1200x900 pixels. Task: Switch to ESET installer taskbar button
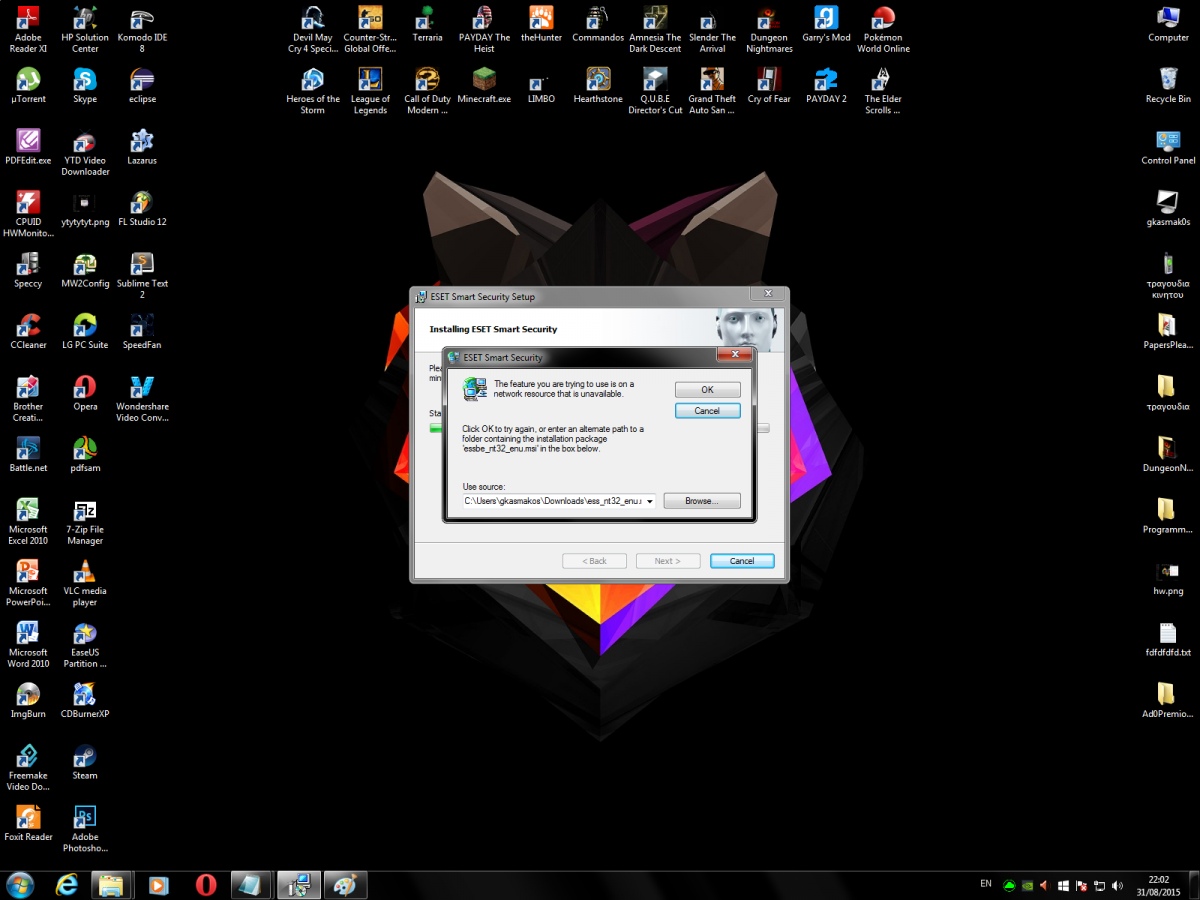[x=298, y=885]
